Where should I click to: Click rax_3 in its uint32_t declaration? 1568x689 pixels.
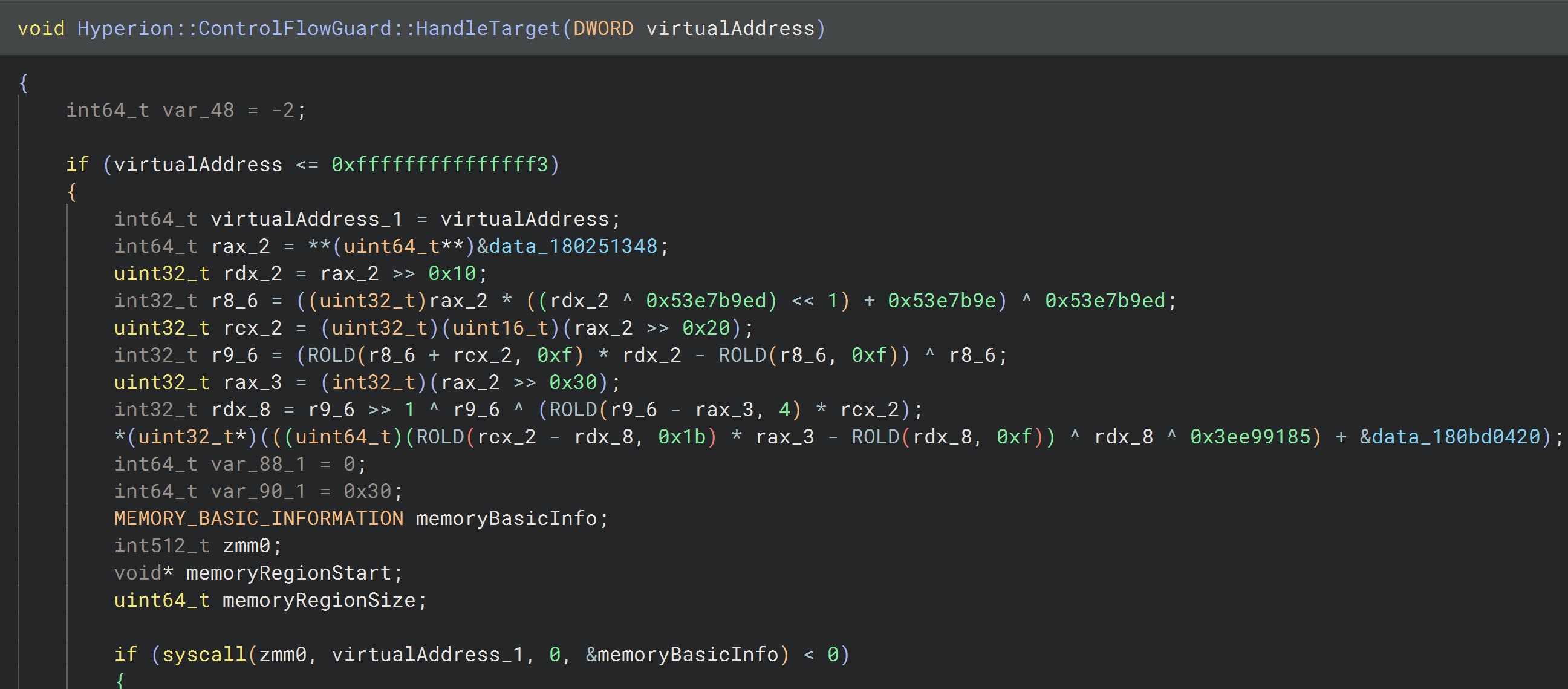click(x=253, y=382)
